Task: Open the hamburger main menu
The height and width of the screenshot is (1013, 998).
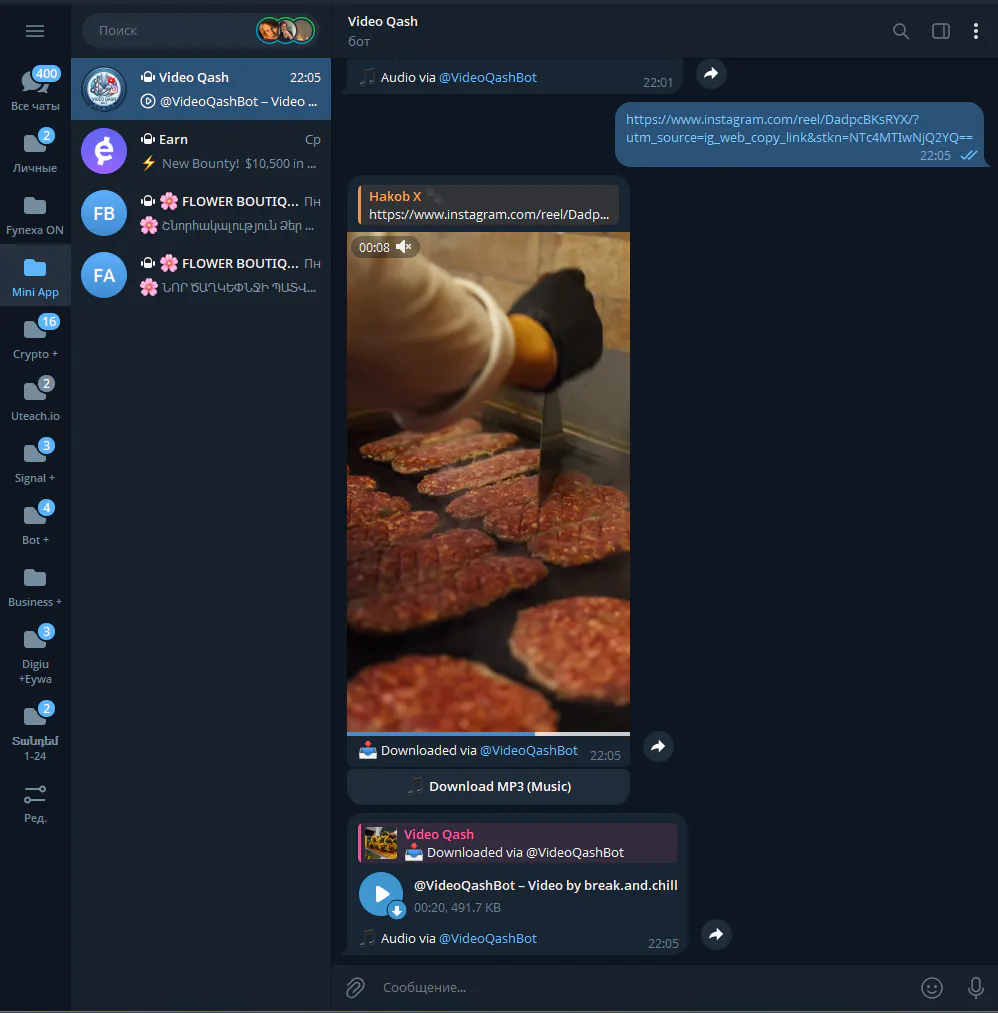Action: [35, 31]
